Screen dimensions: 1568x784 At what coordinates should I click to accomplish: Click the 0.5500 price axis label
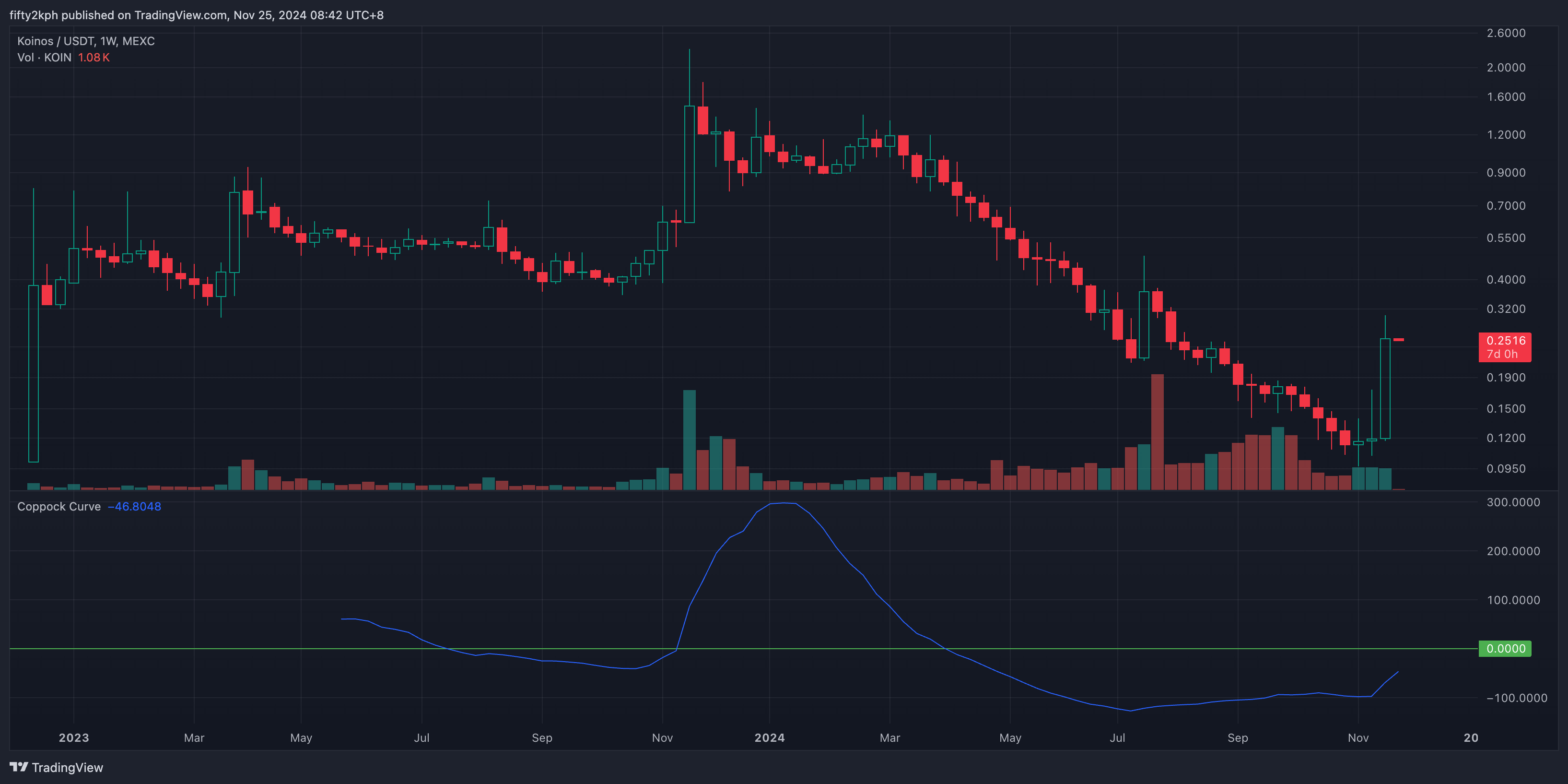(x=1506, y=238)
